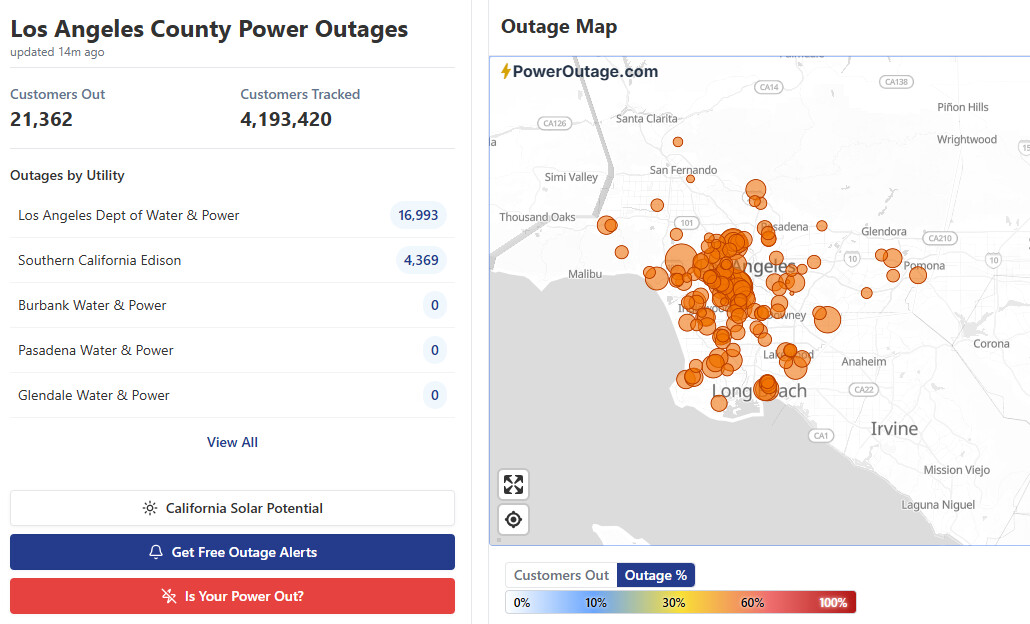Click the bell icon on outage alerts

pyautogui.click(x=156, y=552)
